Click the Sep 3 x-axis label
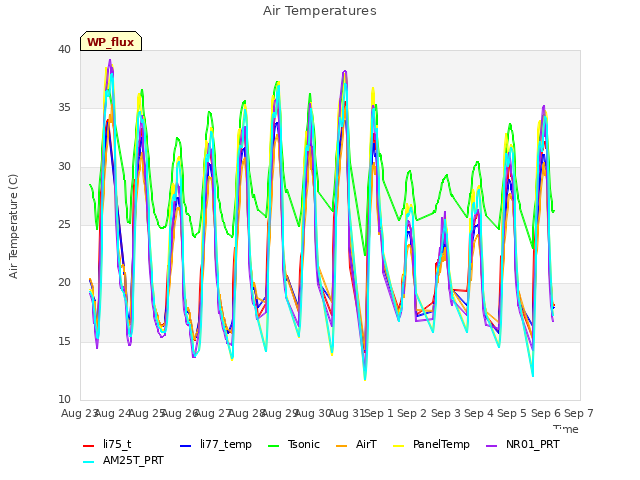Screen dimensions: 640x480 [445, 413]
